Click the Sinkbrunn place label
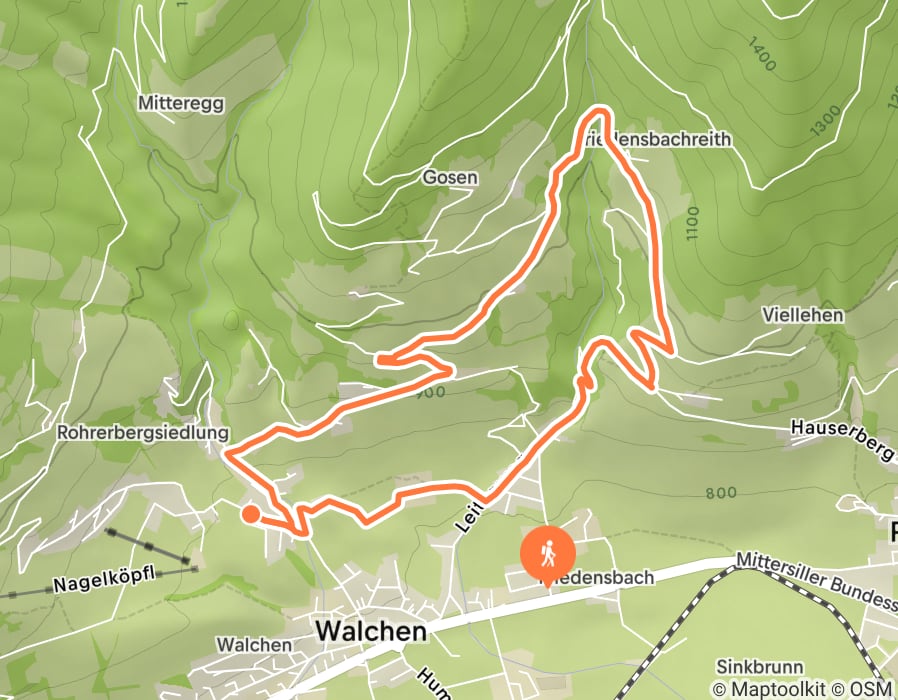898x700 pixels. click(759, 667)
